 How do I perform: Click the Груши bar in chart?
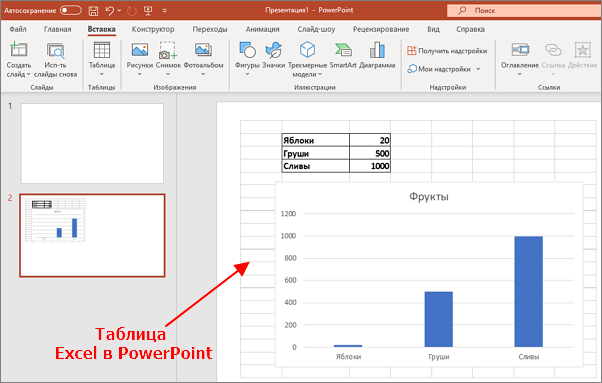(438, 319)
